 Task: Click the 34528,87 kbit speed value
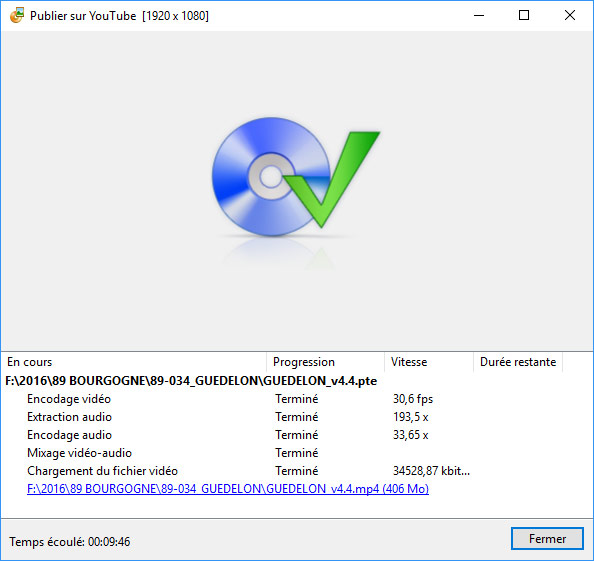click(x=431, y=471)
